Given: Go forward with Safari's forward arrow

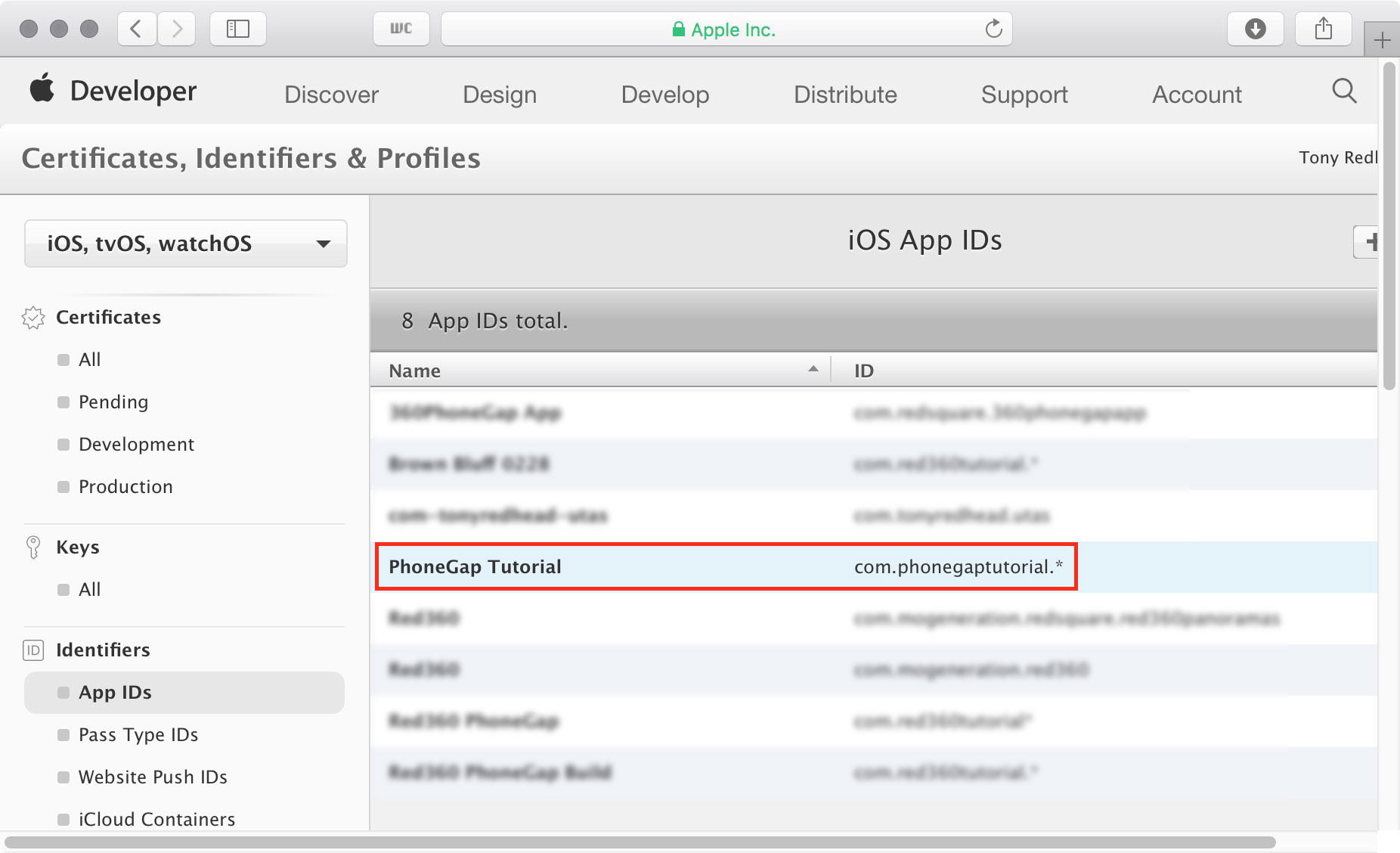Looking at the screenshot, I should pyautogui.click(x=177, y=29).
